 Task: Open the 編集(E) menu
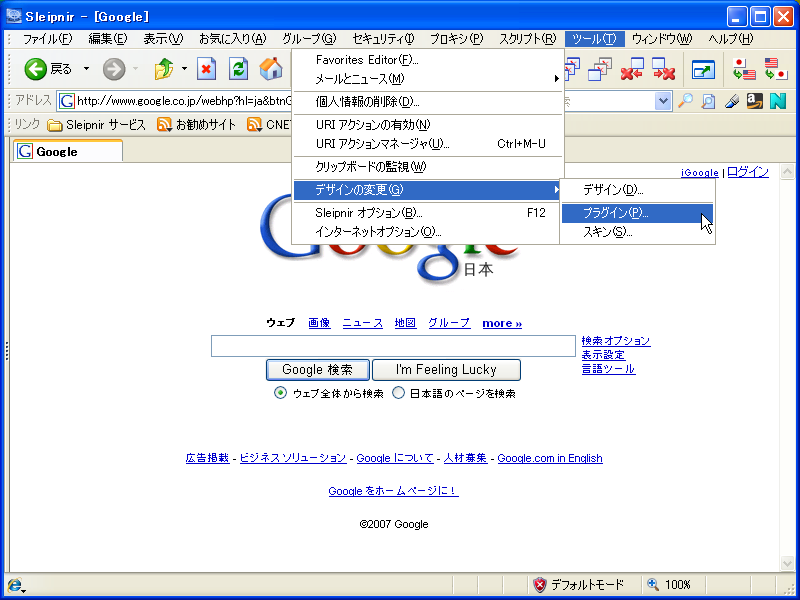coord(108,39)
